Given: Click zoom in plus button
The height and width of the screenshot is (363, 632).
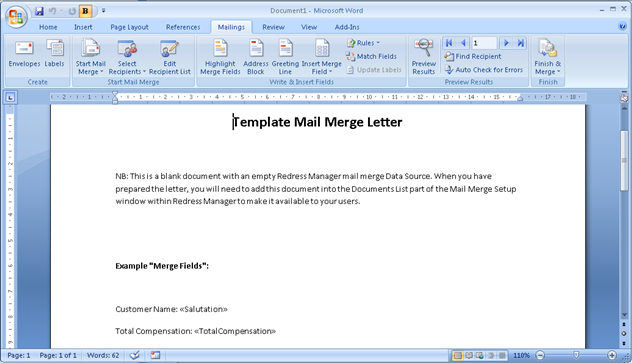Looking at the screenshot, I should [612, 355].
